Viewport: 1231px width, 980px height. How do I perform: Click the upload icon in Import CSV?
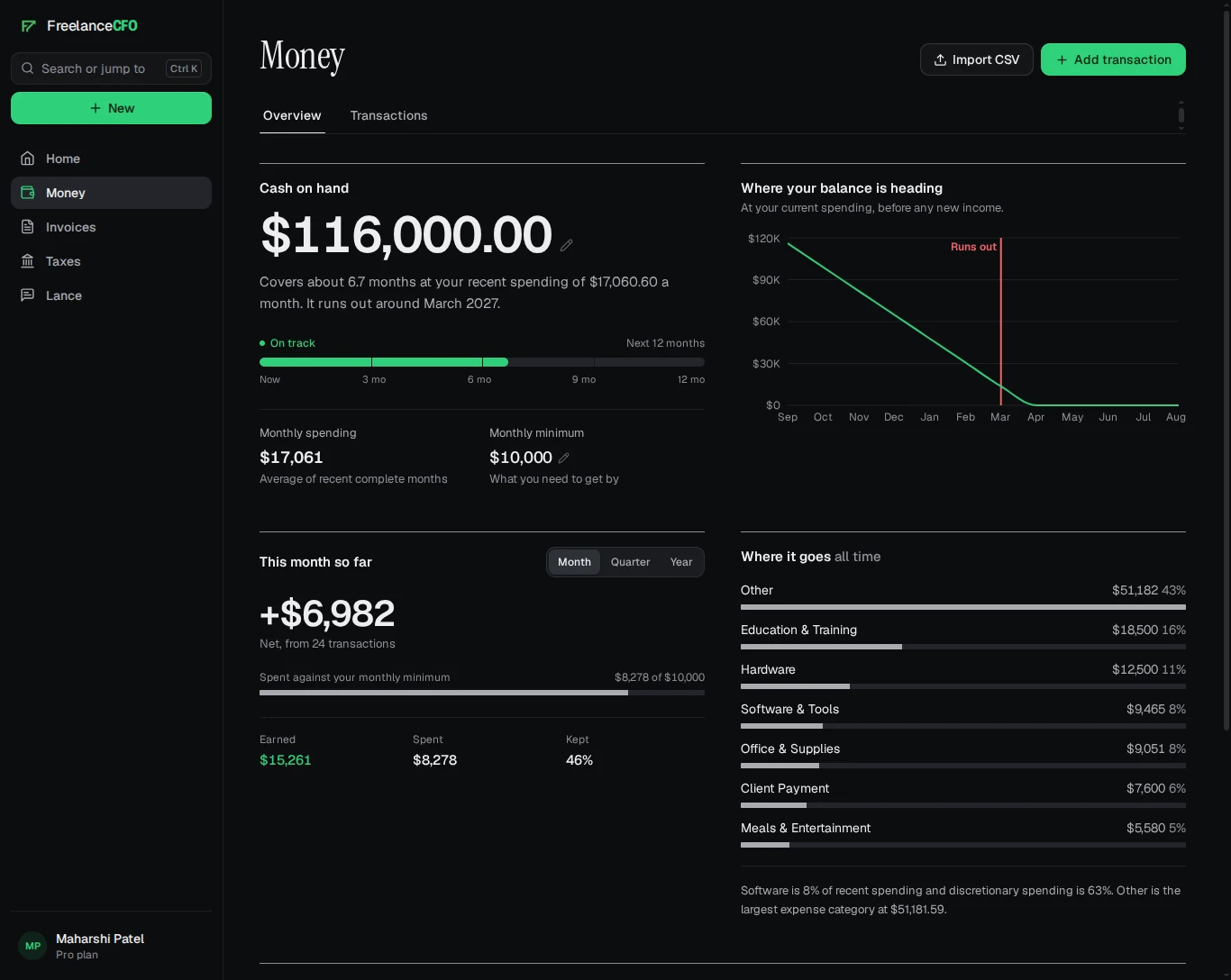940,59
